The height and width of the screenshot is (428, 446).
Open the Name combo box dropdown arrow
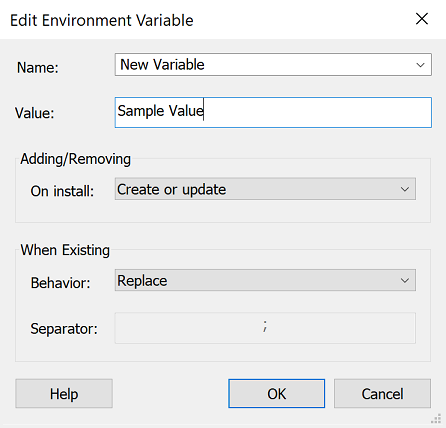pyautogui.click(x=420, y=65)
